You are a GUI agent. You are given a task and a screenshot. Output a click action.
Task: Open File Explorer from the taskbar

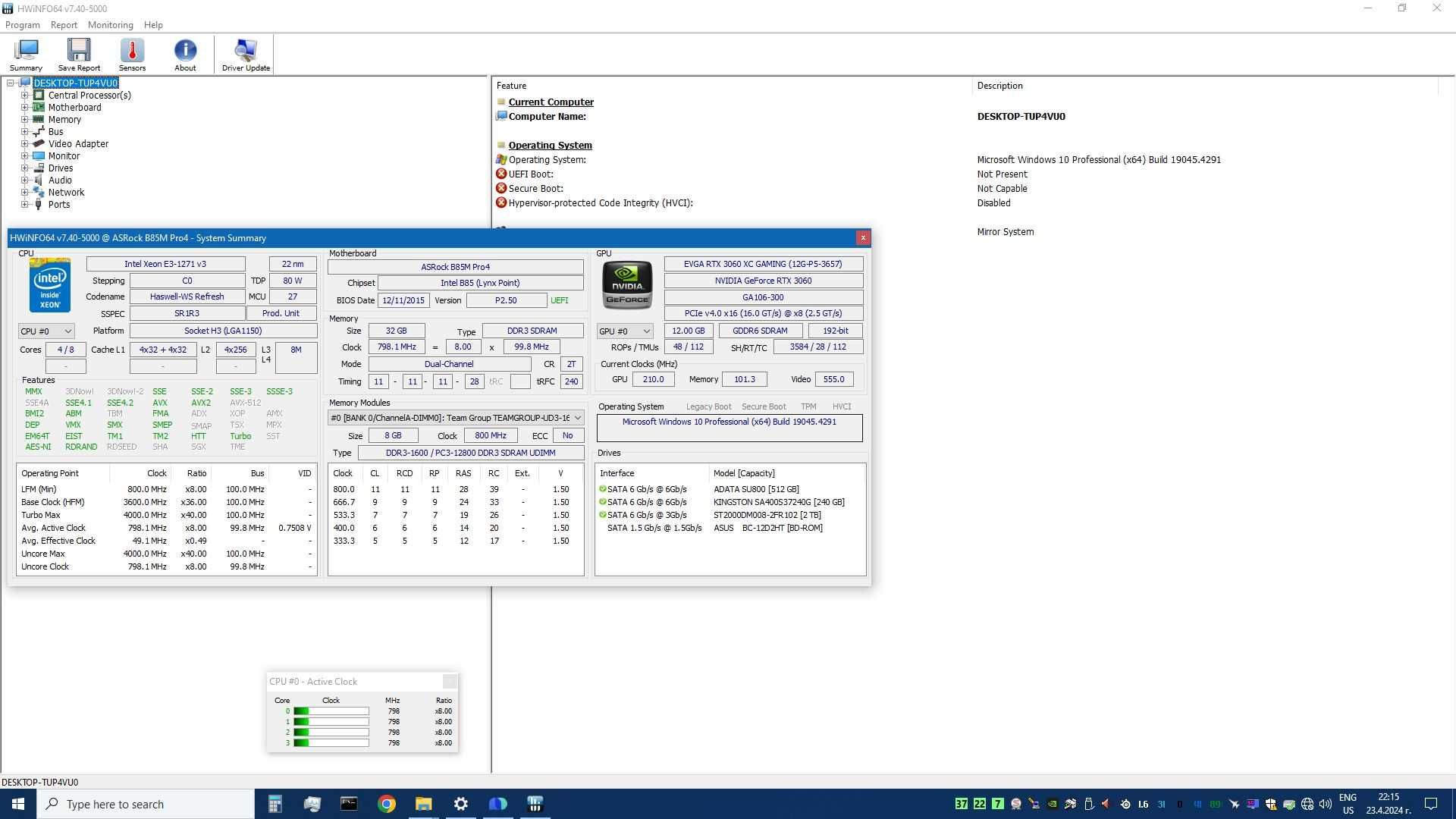coord(423,804)
